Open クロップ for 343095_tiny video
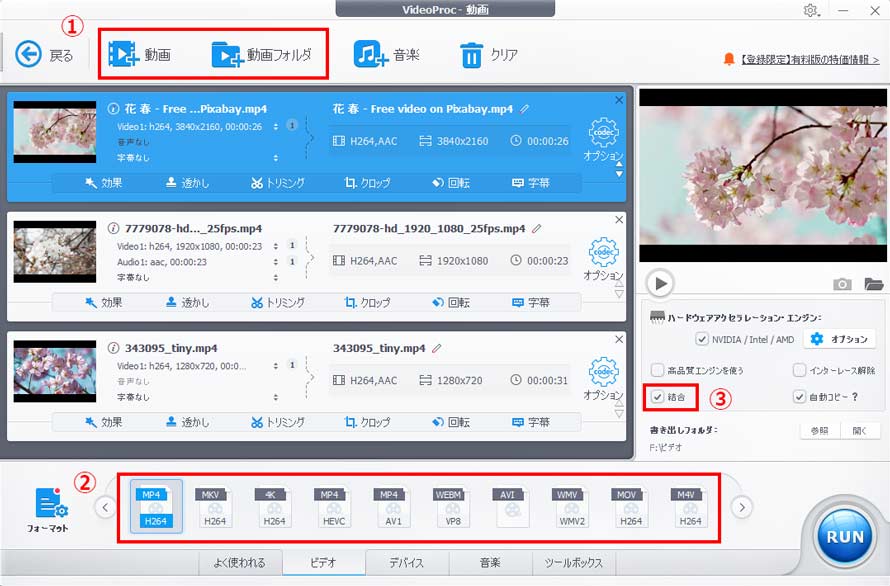The height and width of the screenshot is (586, 890). coord(367,422)
